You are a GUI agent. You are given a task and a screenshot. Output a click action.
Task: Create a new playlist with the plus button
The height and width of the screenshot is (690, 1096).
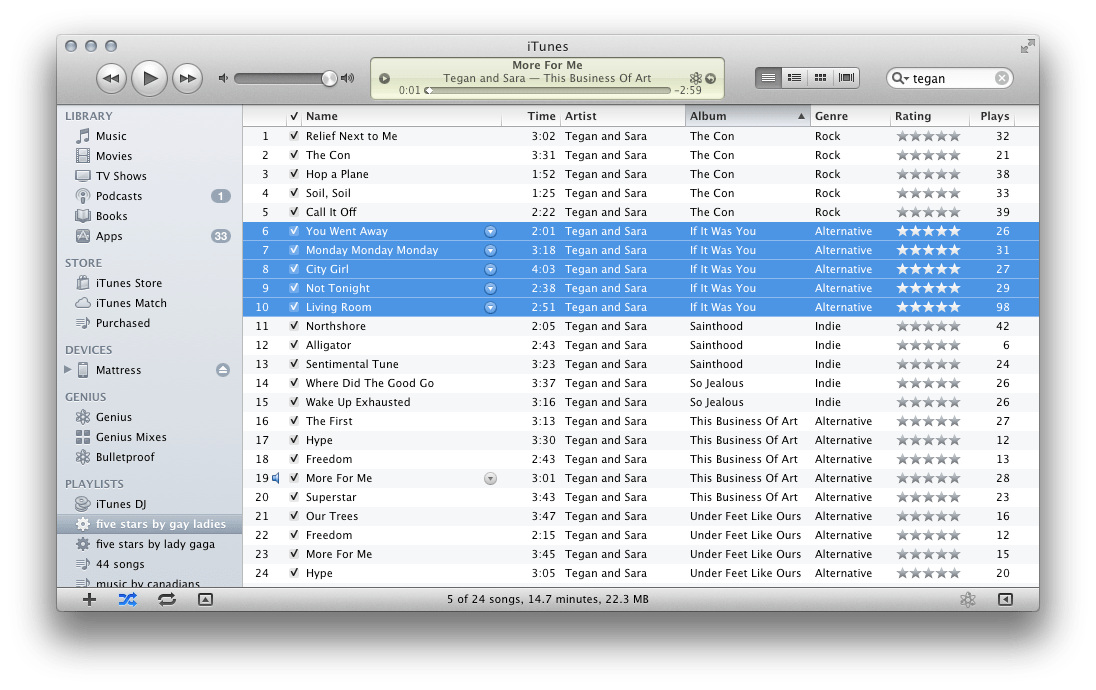(x=89, y=599)
